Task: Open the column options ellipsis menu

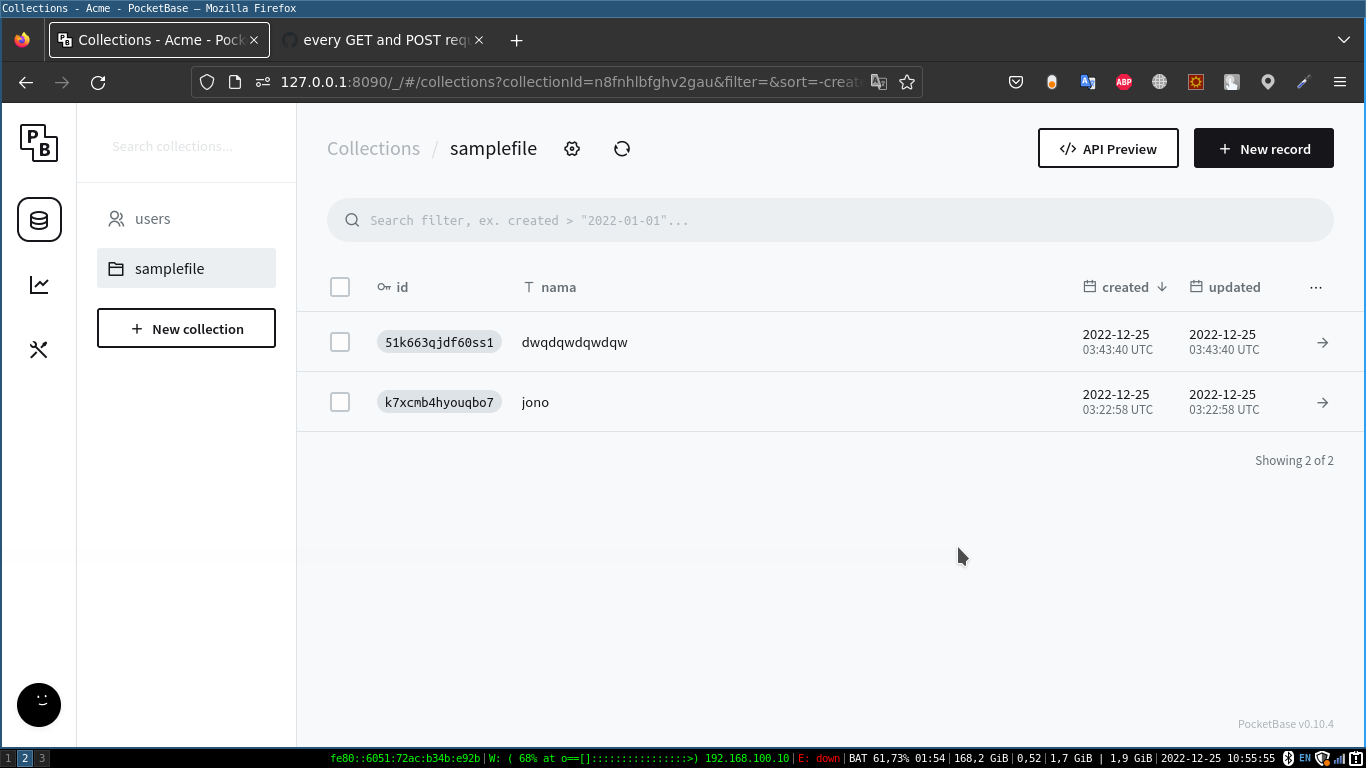Action: click(1316, 287)
